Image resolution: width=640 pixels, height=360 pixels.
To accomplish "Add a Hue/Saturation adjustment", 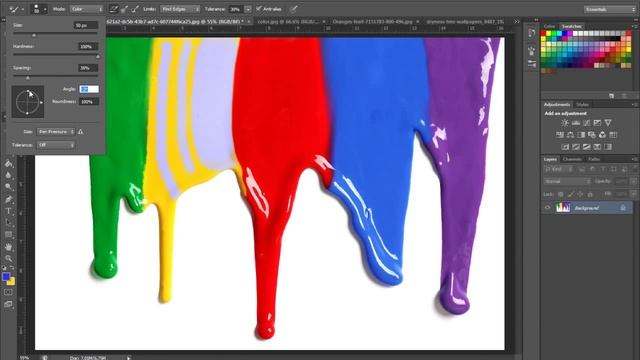I will [560, 135].
